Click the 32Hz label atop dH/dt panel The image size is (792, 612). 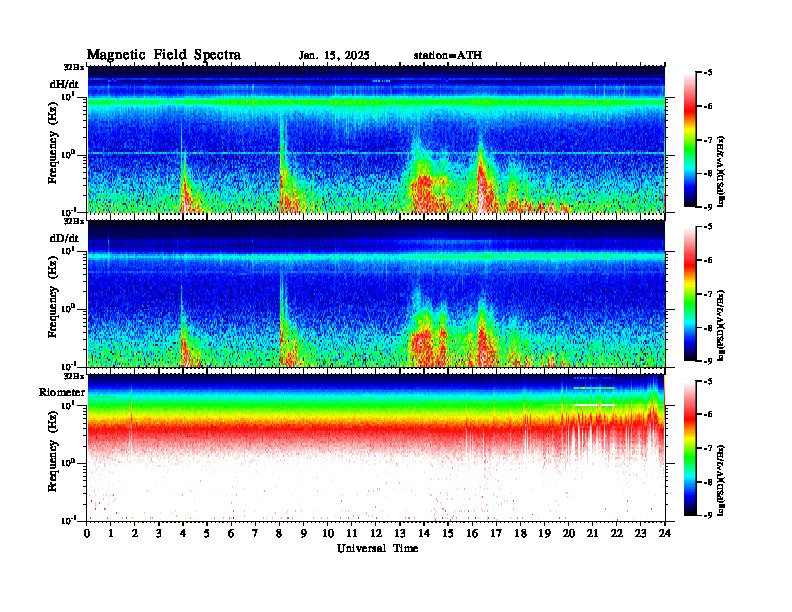(74, 67)
